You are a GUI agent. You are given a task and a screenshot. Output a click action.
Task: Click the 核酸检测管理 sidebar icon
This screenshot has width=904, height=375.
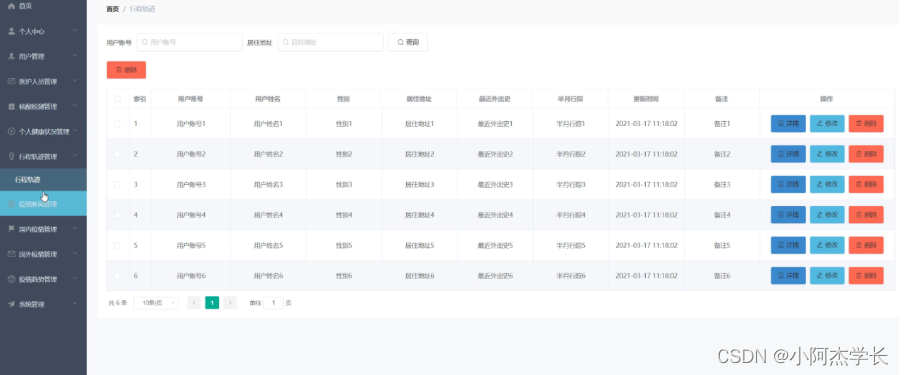point(12,107)
